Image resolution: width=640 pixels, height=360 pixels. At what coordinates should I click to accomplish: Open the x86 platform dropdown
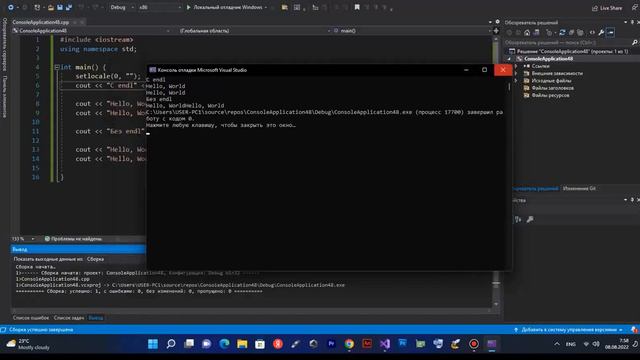tap(159, 7)
